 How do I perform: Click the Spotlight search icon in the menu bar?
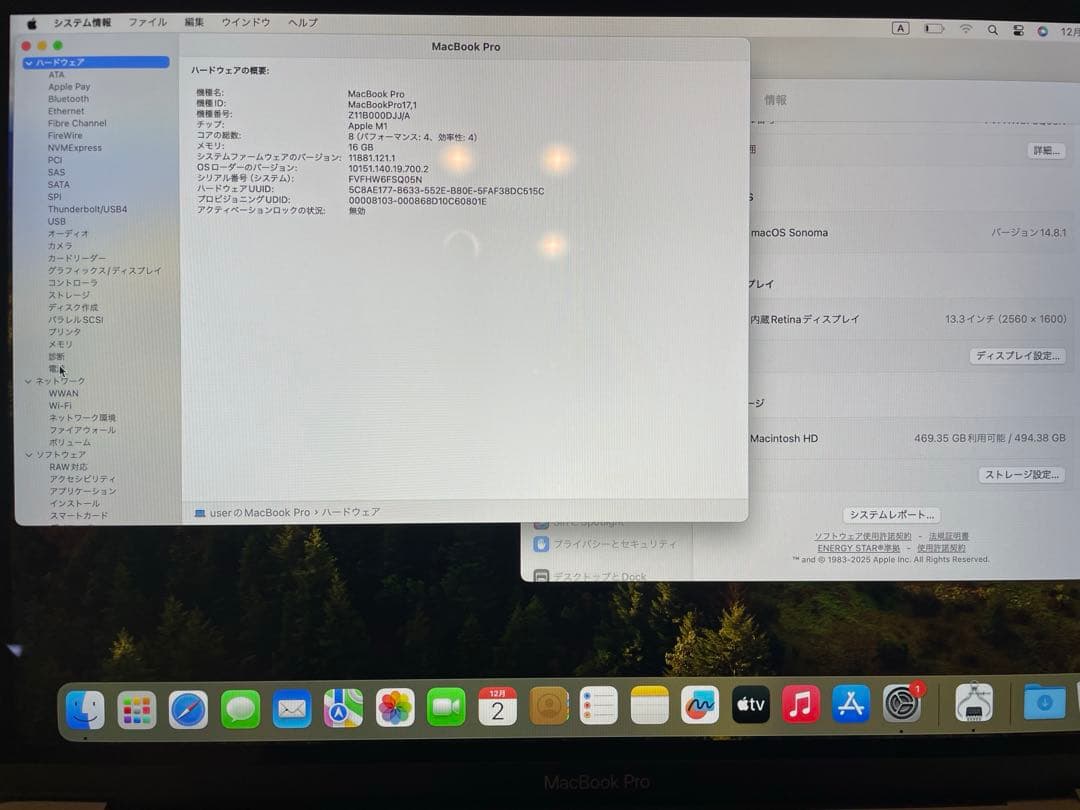tap(993, 30)
